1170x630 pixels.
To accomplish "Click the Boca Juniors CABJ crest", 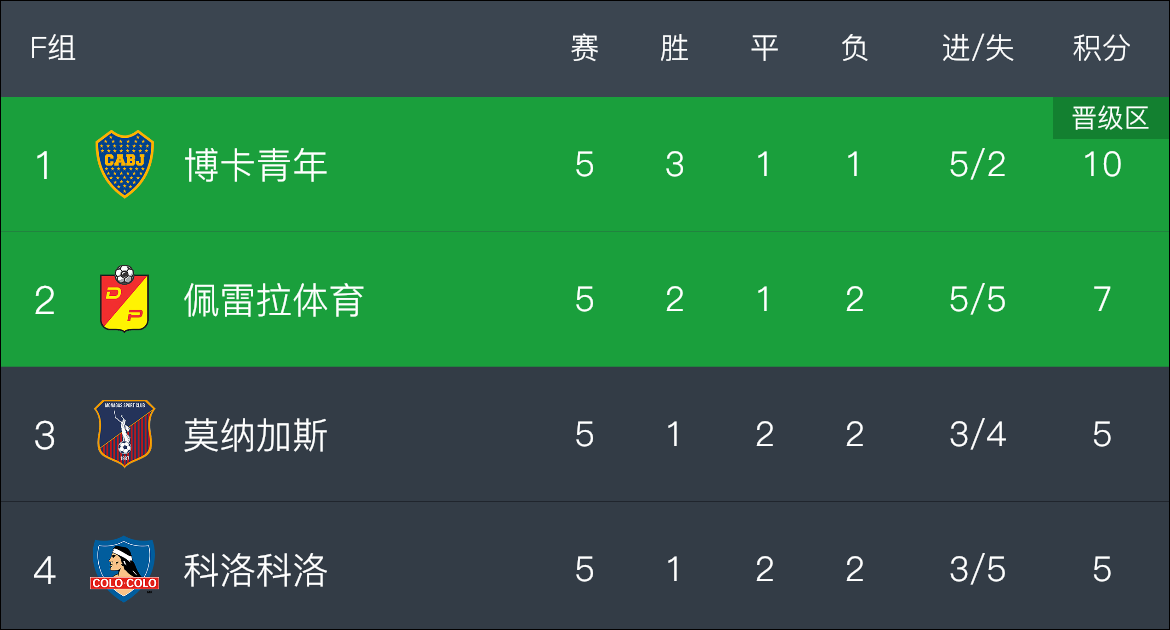I will click(x=125, y=164).
